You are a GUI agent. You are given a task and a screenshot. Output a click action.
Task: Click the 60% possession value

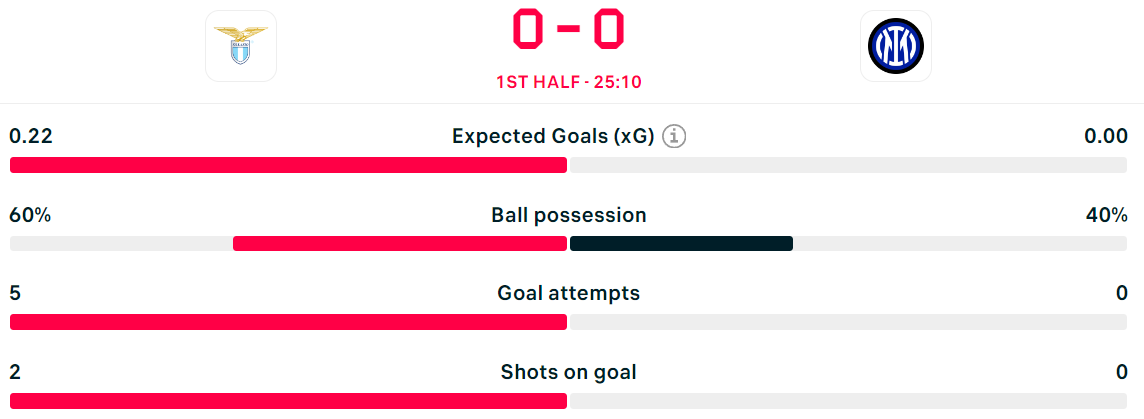click(30, 215)
